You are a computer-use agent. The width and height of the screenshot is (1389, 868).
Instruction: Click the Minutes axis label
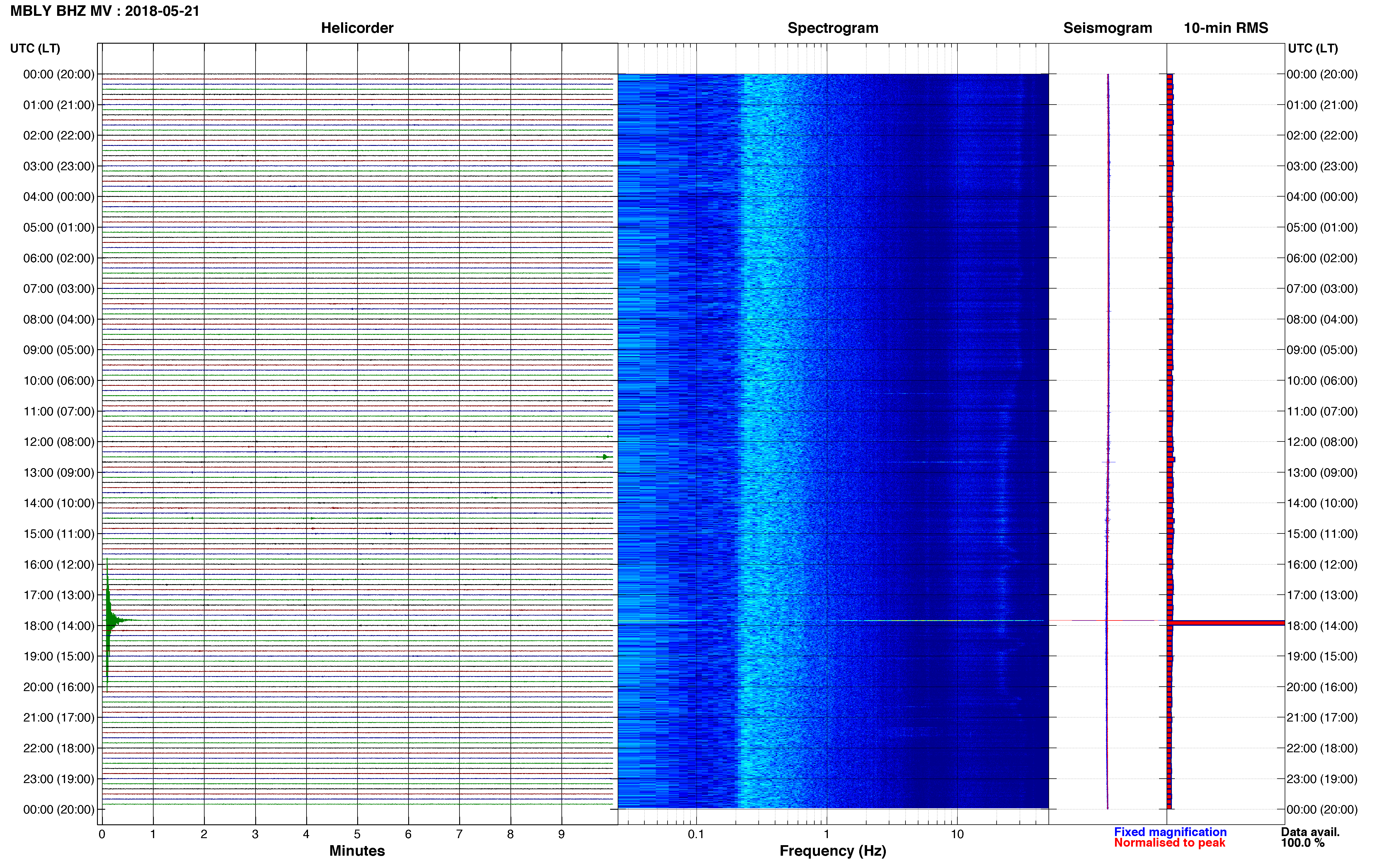[357, 851]
